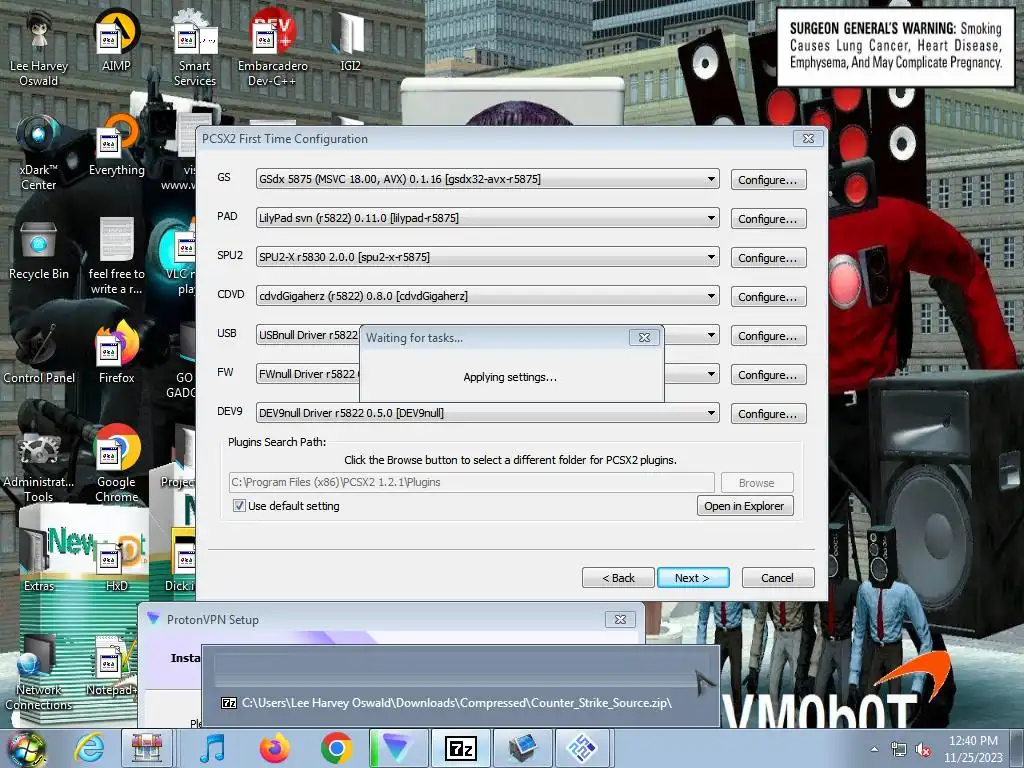Click the Plugins search path field
1024x768 pixels.
point(471,482)
